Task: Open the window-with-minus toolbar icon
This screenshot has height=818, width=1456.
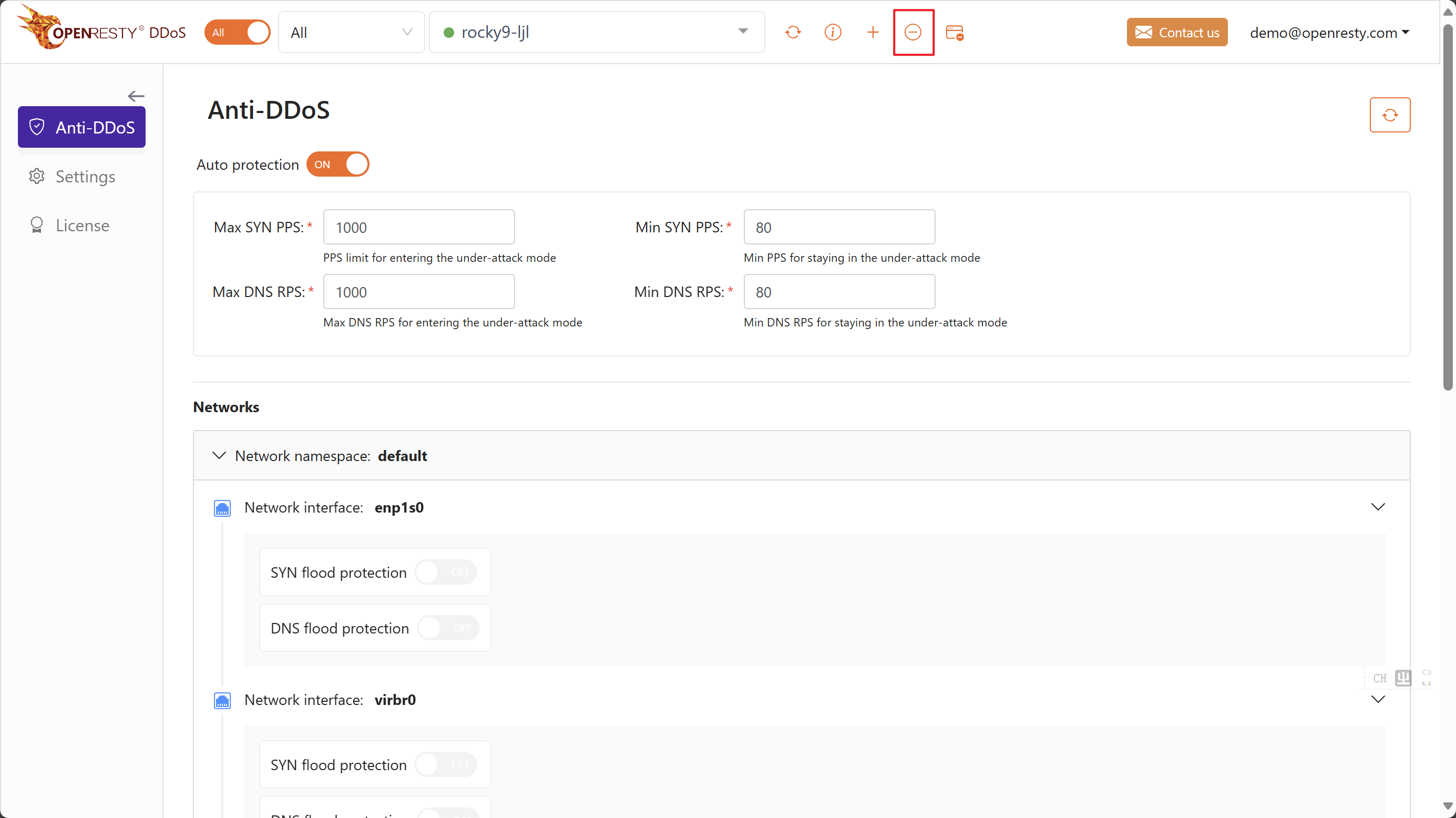Action: [955, 33]
